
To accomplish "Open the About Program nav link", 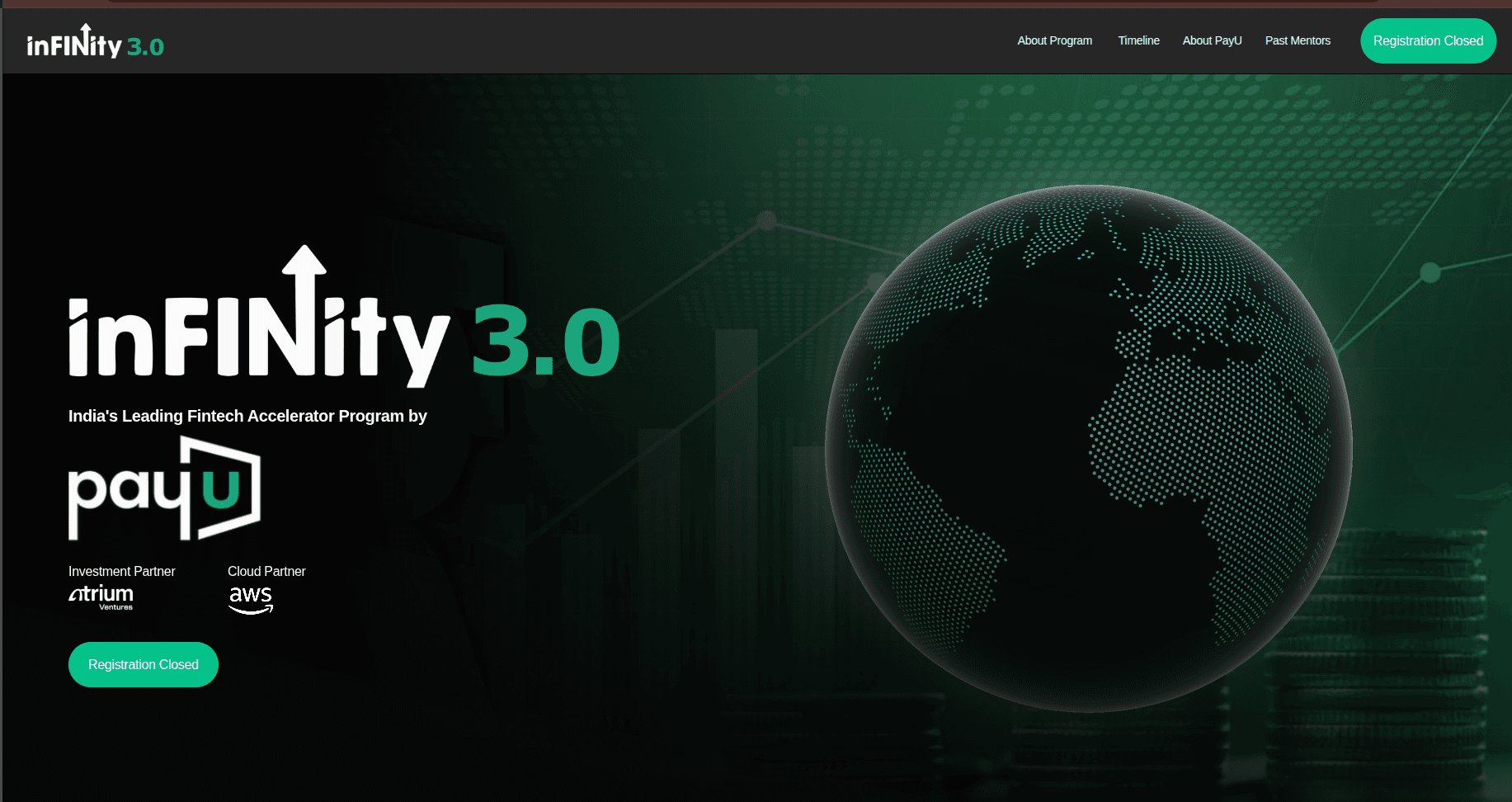I will (x=1054, y=40).
